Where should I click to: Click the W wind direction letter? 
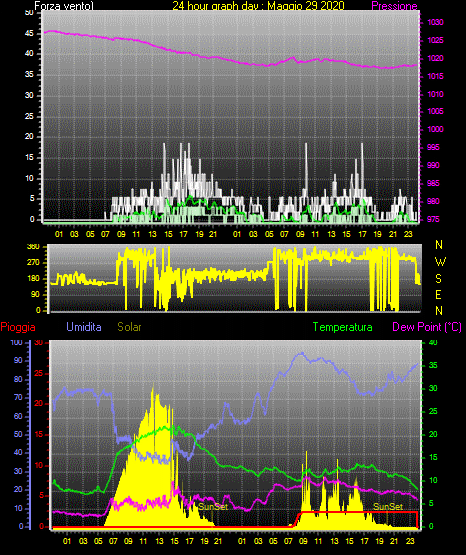click(x=440, y=262)
